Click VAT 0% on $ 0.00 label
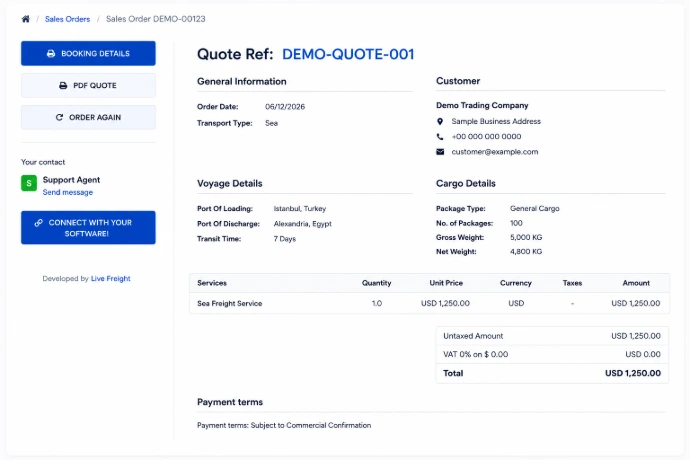The height and width of the screenshot is (460, 690). click(475, 354)
